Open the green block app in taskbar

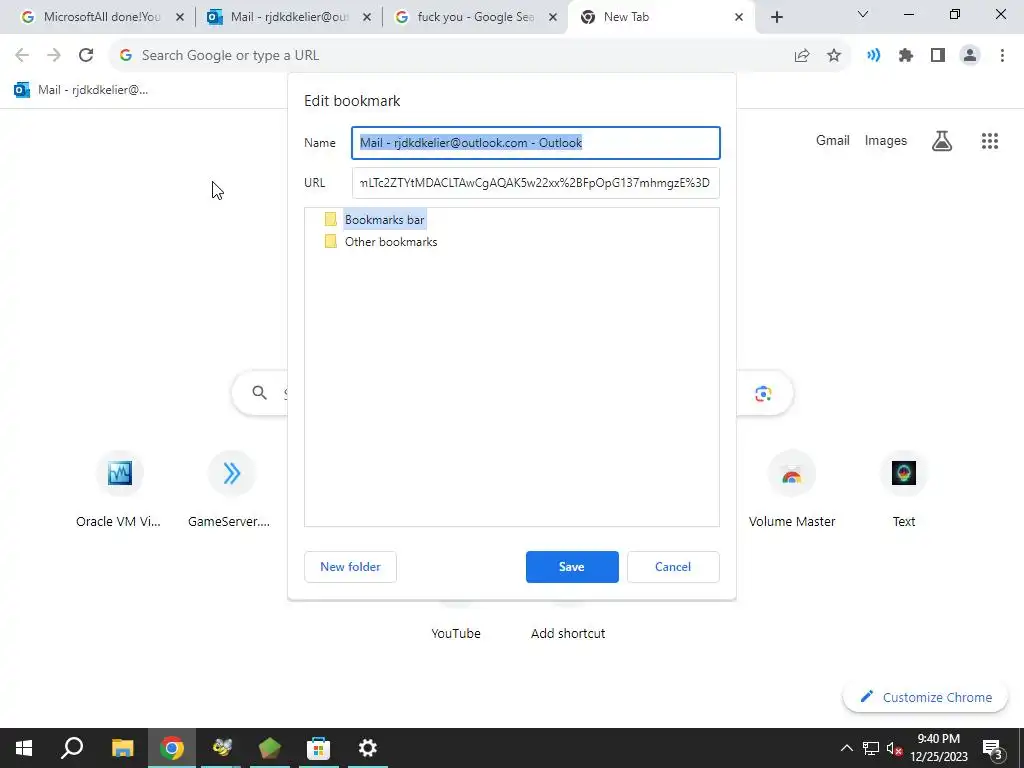270,748
